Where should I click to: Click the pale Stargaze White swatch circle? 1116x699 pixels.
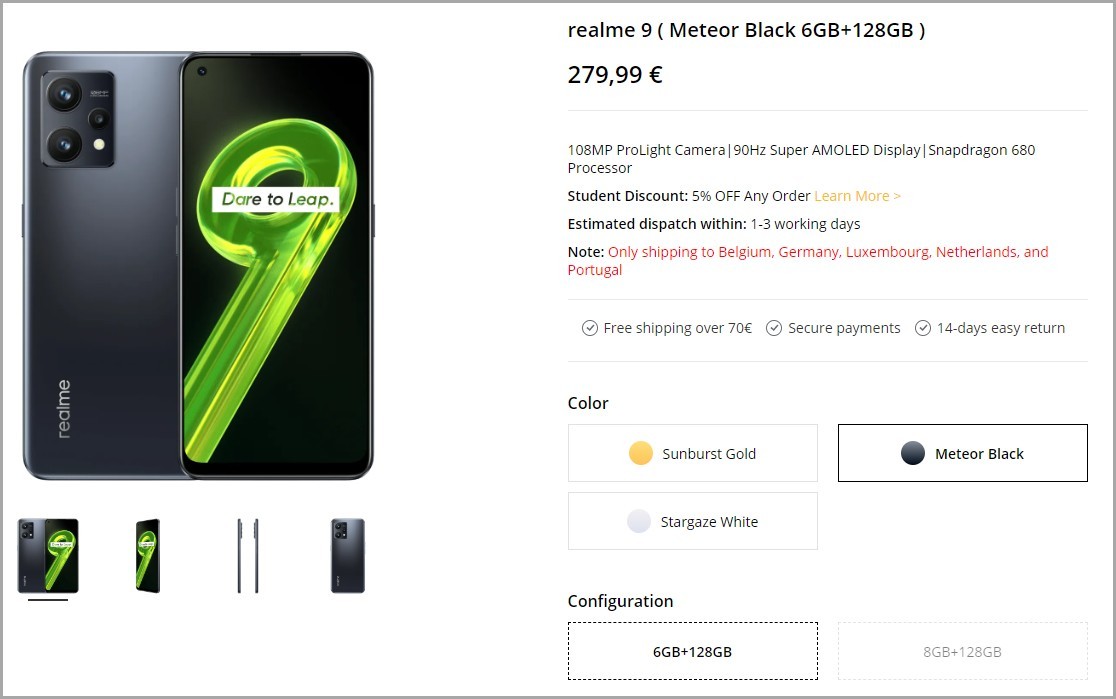click(638, 521)
